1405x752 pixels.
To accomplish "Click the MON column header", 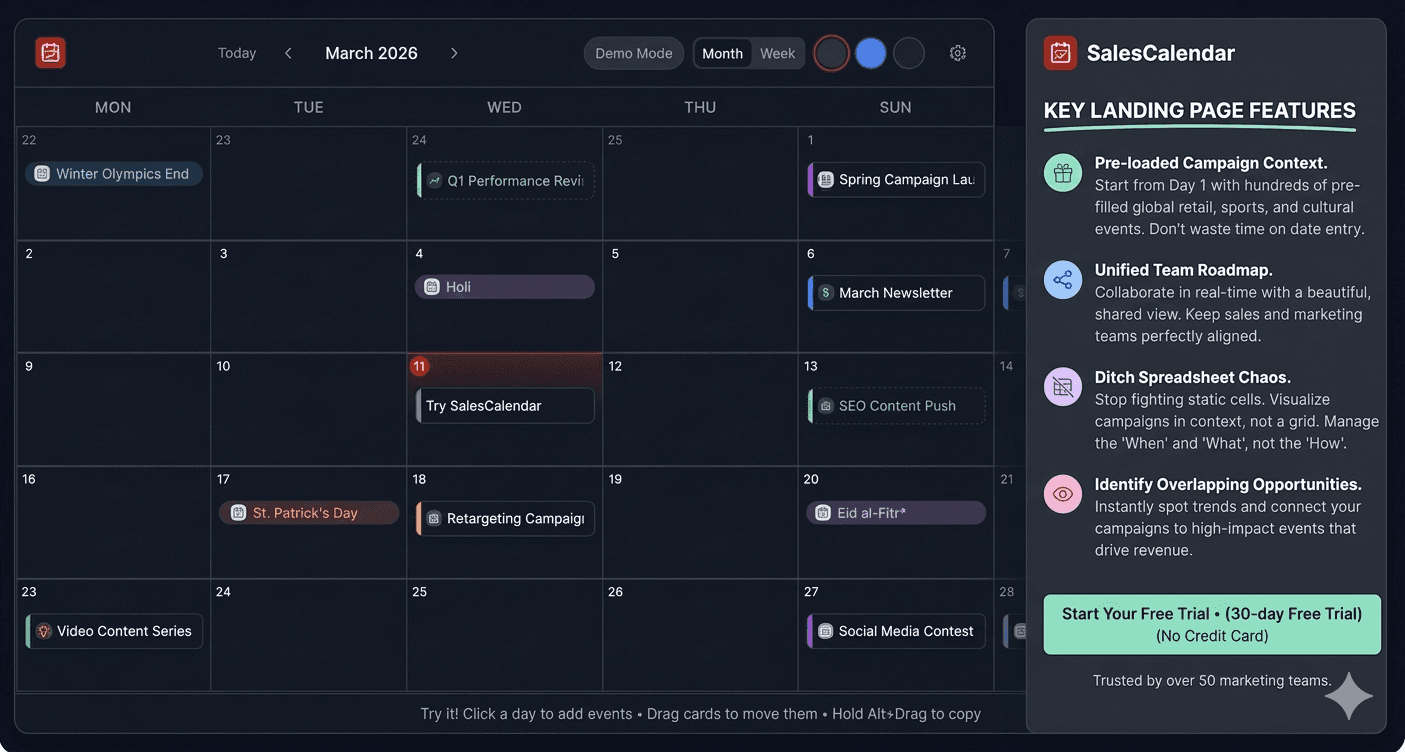I will 113,107.
